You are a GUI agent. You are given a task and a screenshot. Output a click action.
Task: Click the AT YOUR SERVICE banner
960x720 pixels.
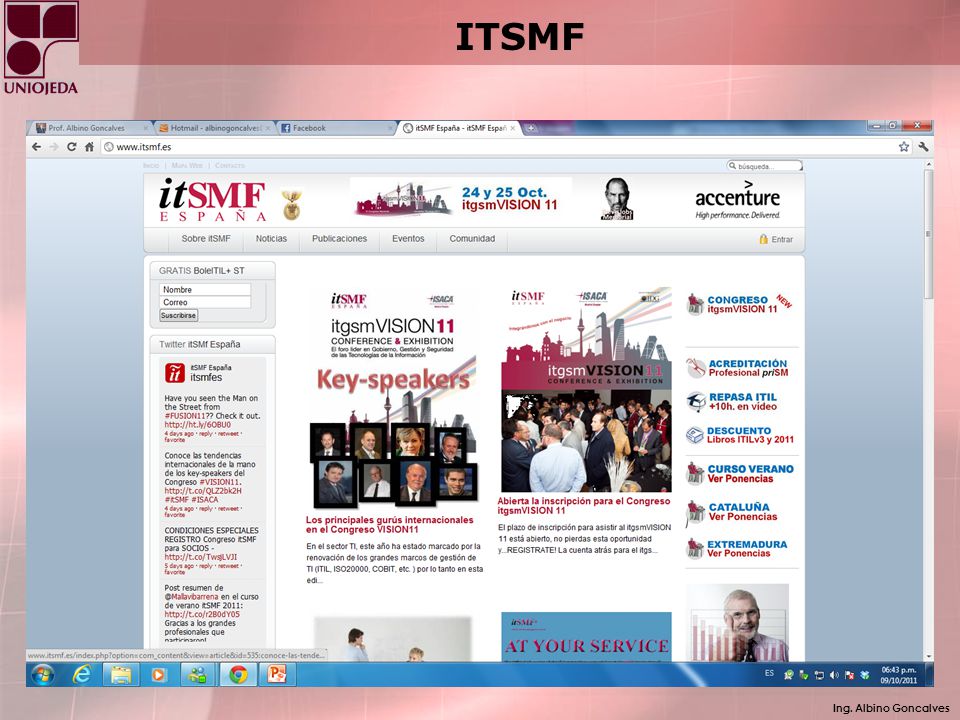(586, 637)
